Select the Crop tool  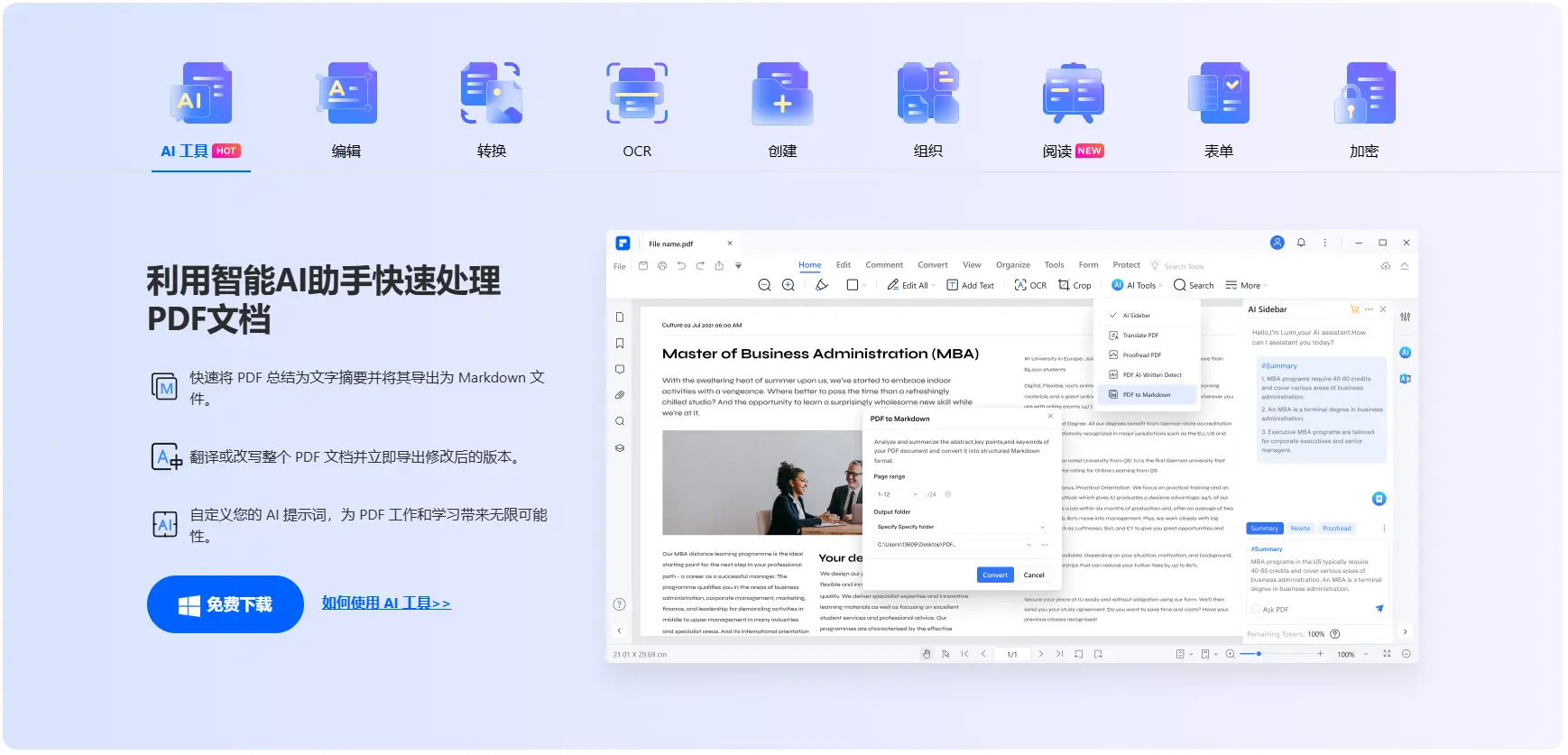[x=1075, y=285]
